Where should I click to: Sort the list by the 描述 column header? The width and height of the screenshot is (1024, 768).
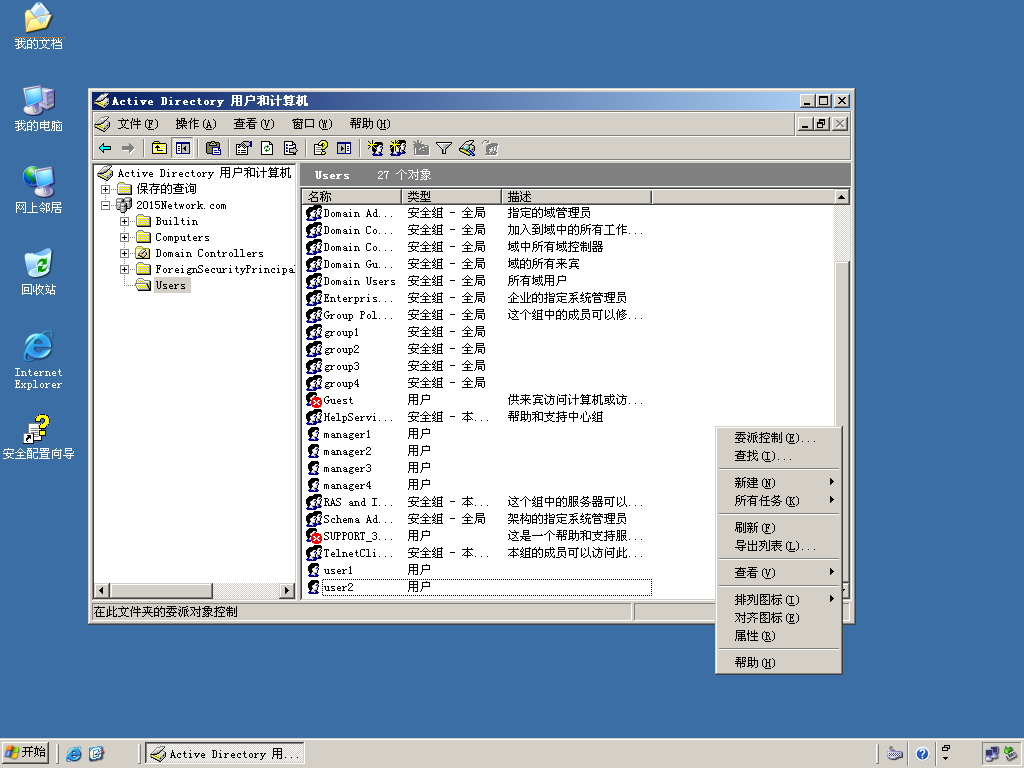click(577, 197)
